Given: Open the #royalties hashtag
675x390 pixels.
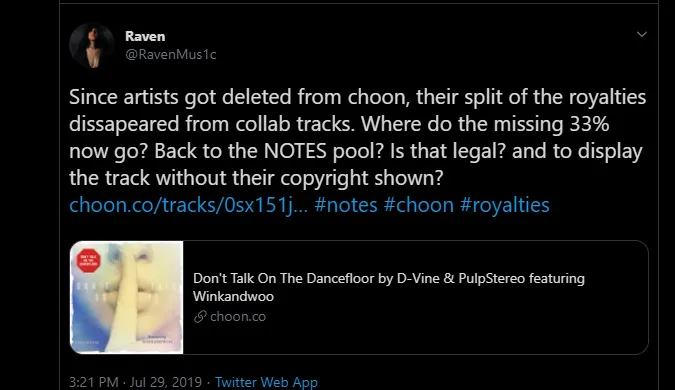Looking at the screenshot, I should [505, 205].
